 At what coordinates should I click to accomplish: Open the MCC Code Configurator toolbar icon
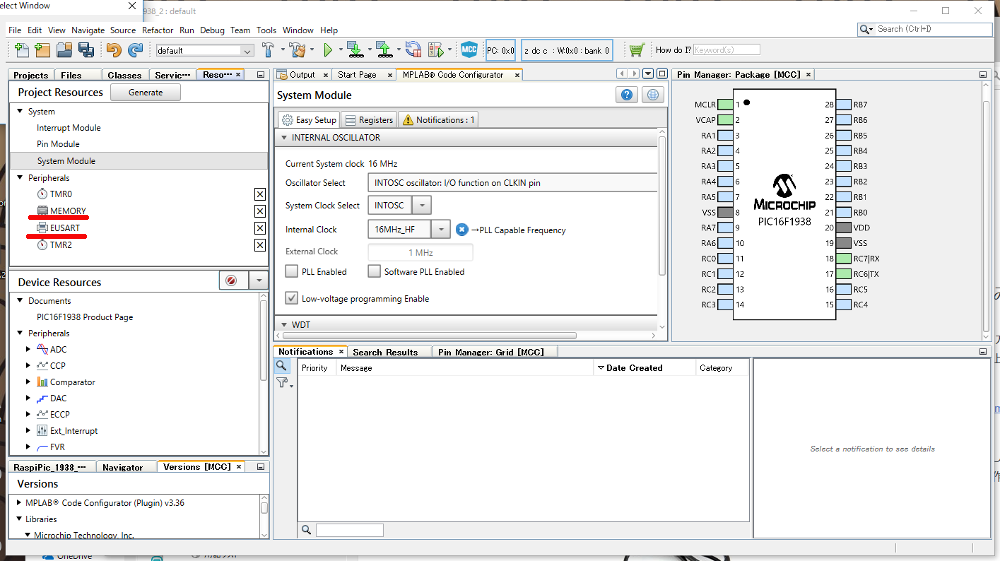tap(469, 50)
